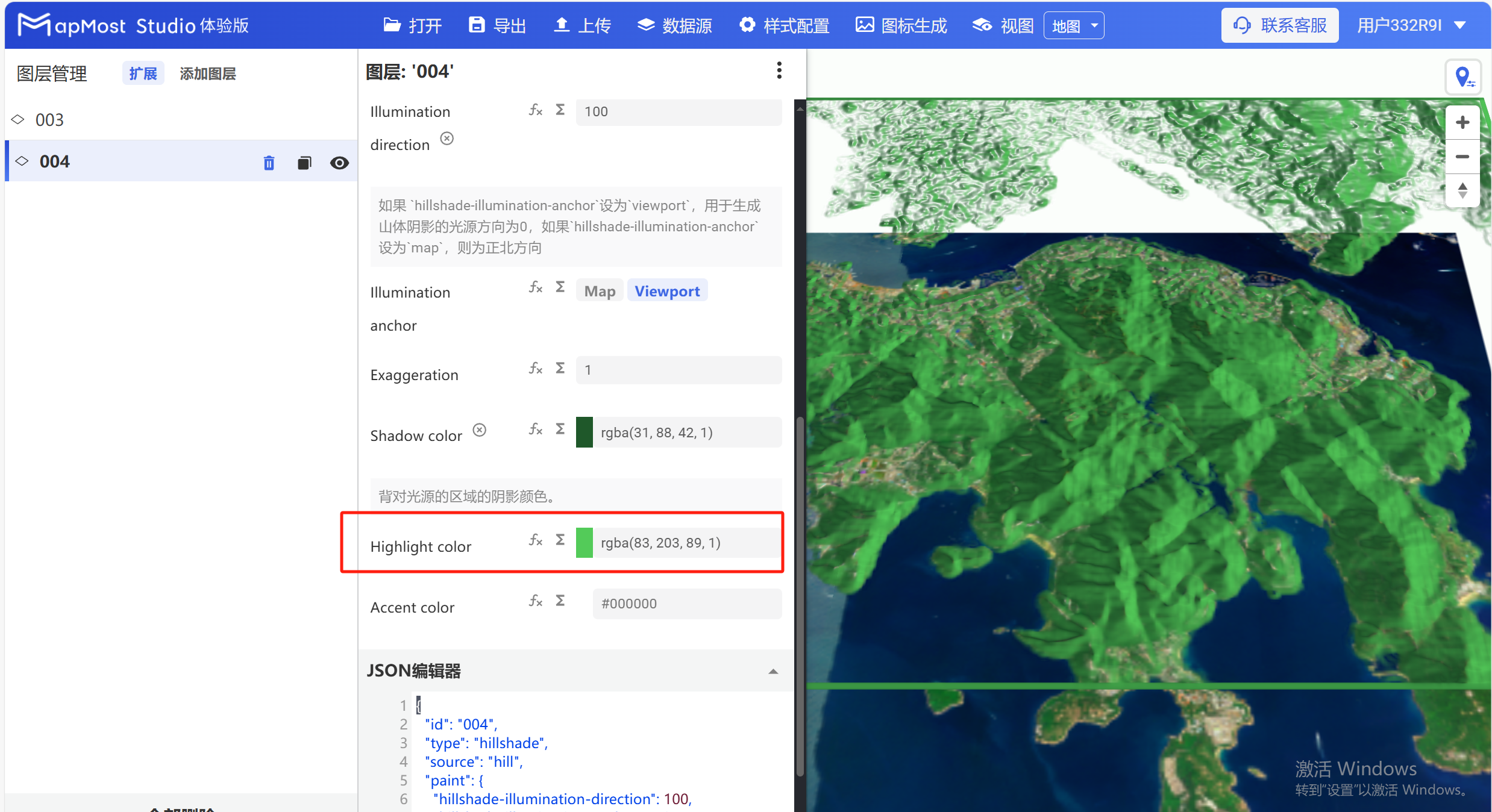Click the 添加图层 button
This screenshot has width=1492, height=812.
(208, 73)
